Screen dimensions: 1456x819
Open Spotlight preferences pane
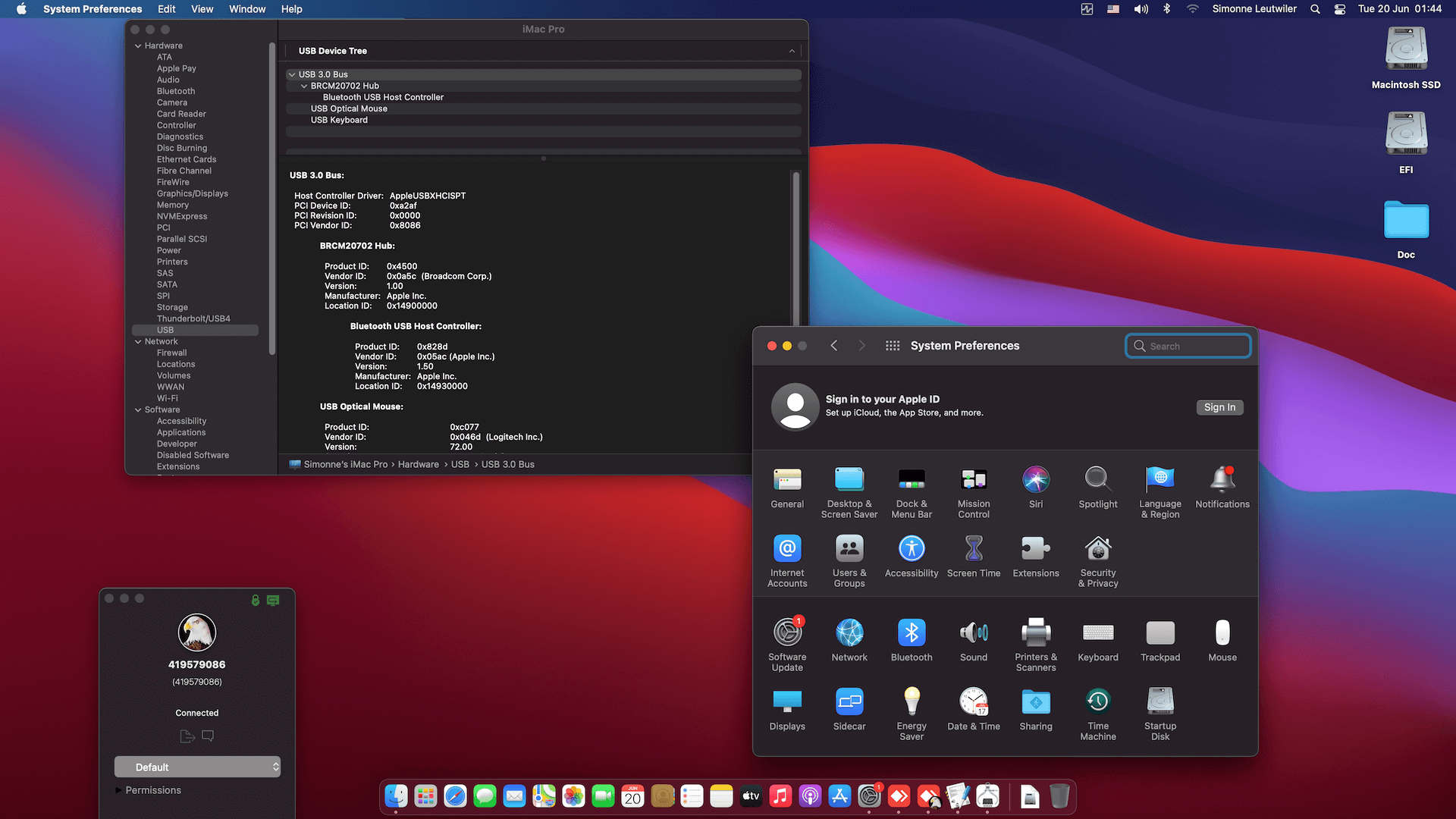[x=1098, y=487]
